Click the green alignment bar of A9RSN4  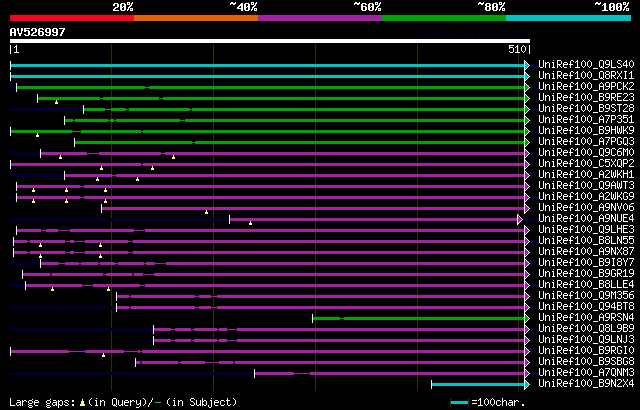418,318
